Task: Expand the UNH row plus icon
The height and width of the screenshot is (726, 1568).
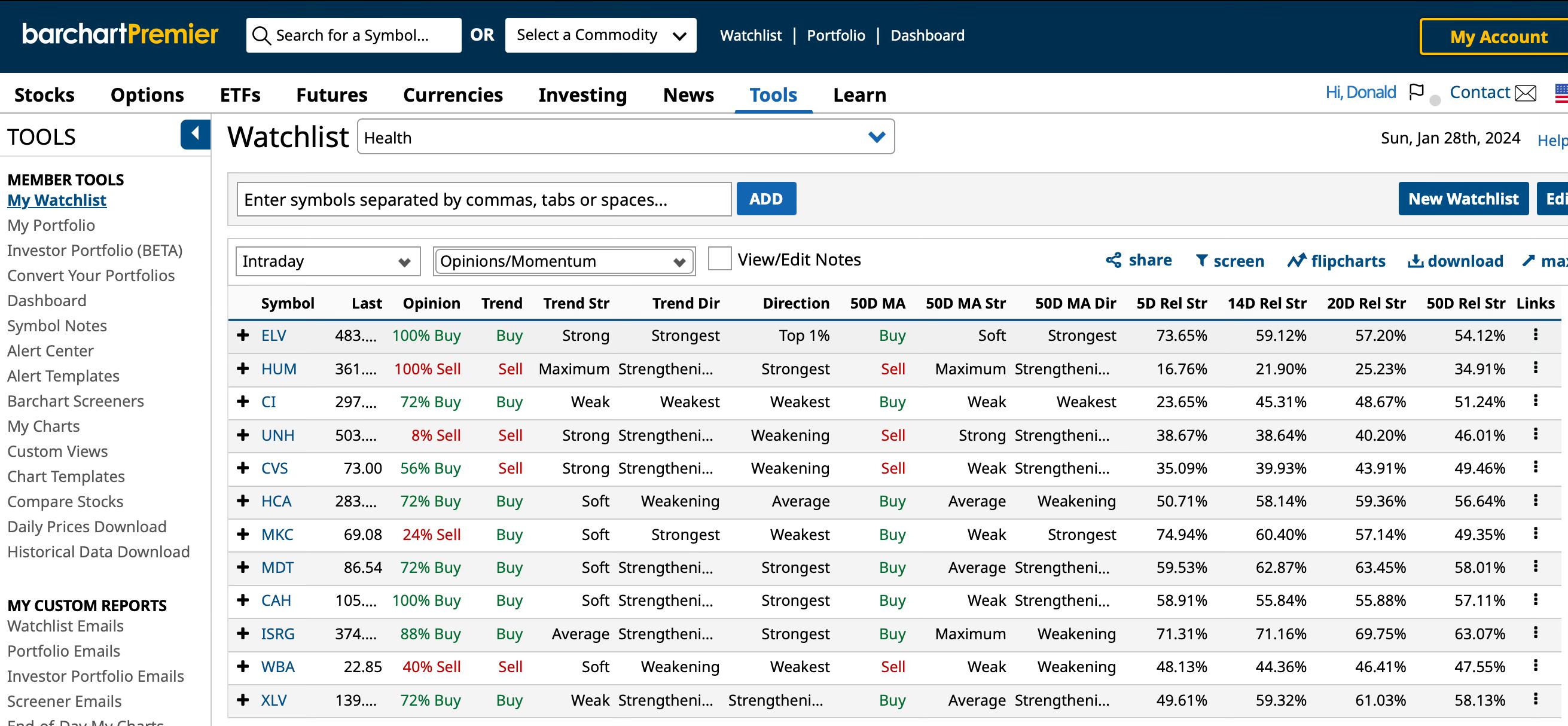Action: coord(243,435)
